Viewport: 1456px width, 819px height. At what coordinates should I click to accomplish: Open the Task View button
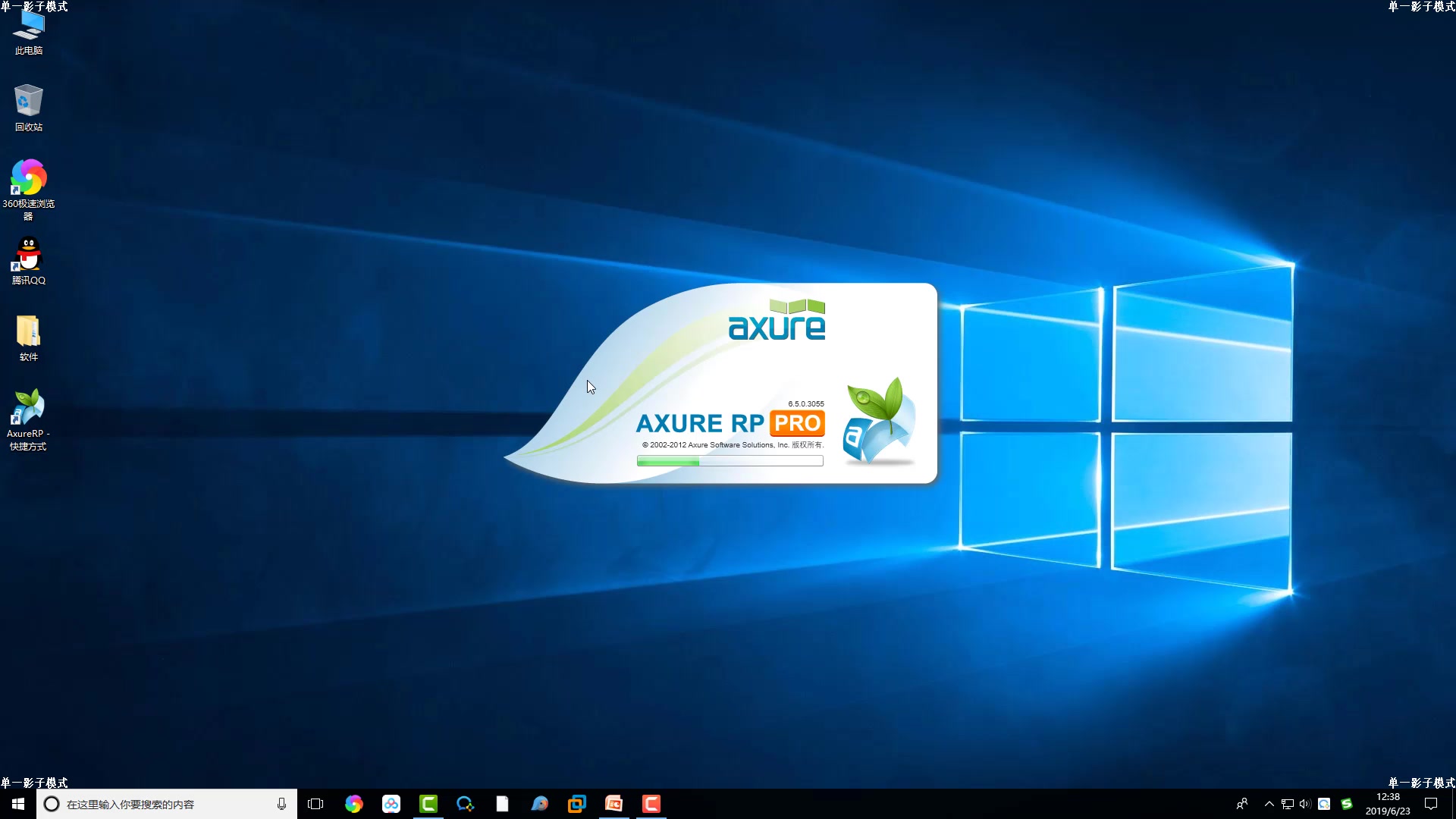(x=315, y=804)
